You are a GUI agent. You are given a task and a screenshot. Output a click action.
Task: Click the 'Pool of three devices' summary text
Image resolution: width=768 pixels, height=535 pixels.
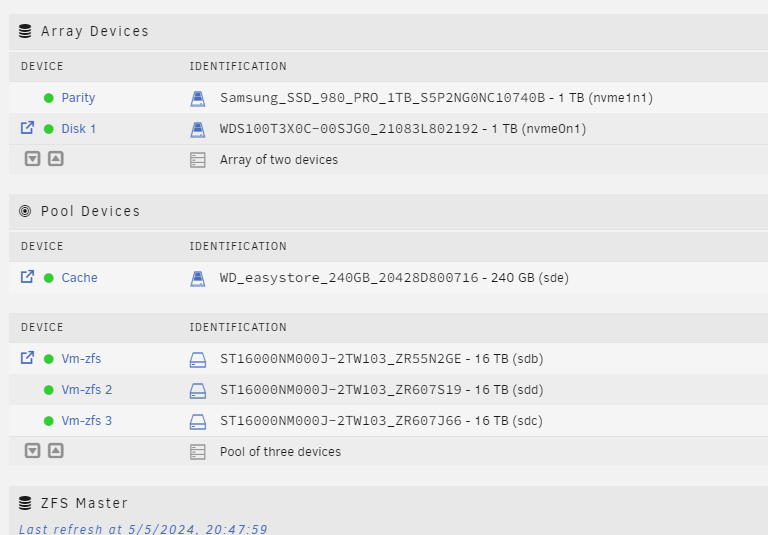click(x=280, y=452)
